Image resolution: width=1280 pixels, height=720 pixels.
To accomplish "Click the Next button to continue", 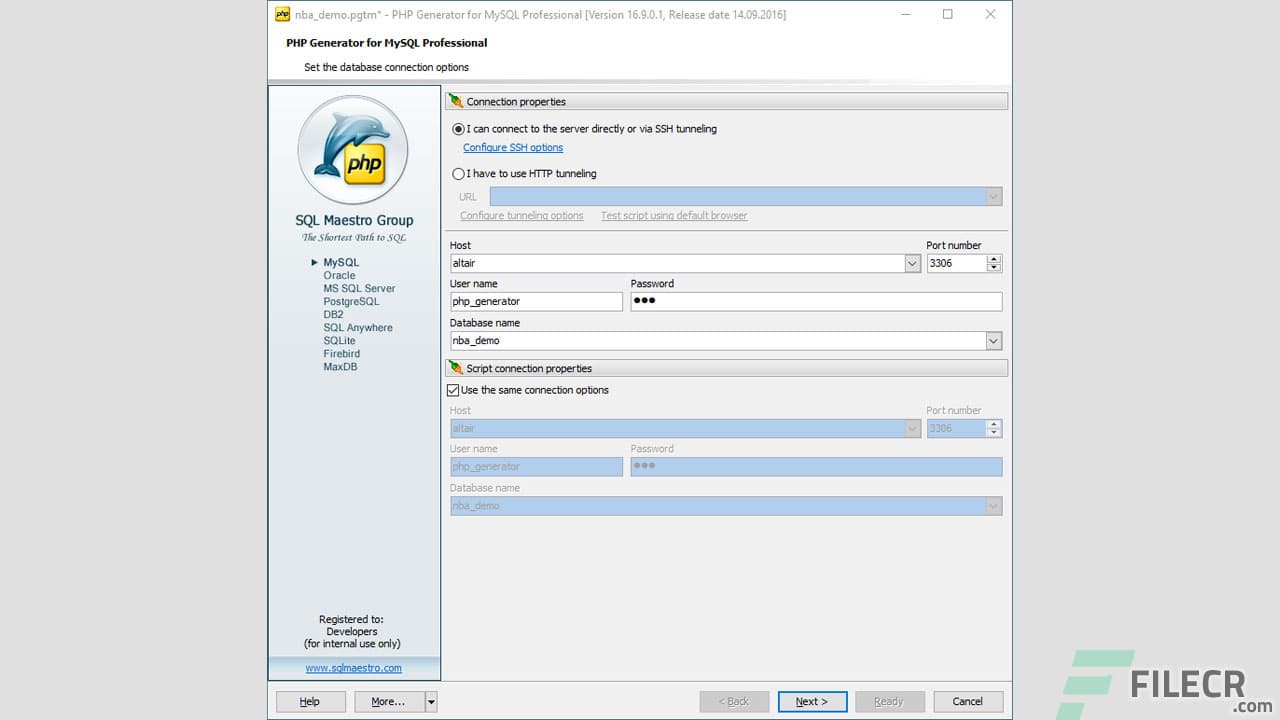I will 812,701.
